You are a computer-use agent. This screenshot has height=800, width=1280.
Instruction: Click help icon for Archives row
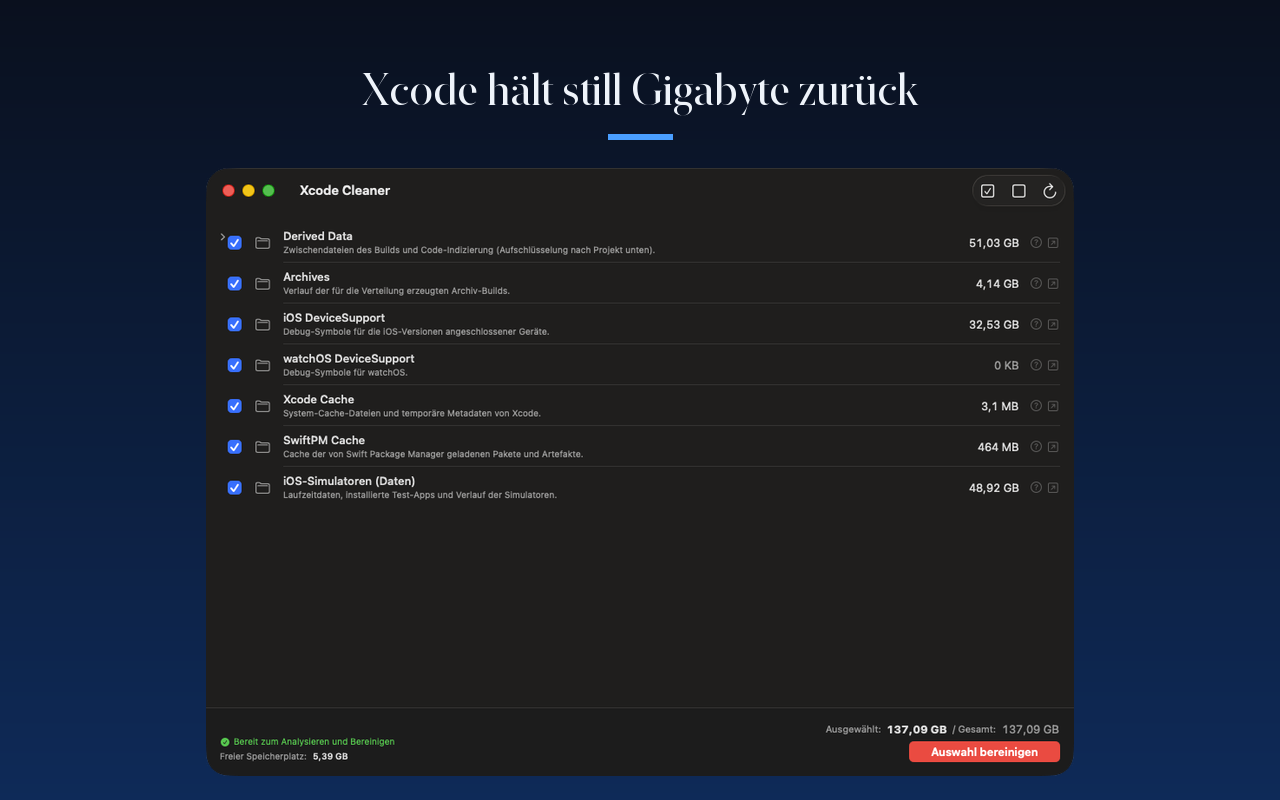pos(1036,284)
